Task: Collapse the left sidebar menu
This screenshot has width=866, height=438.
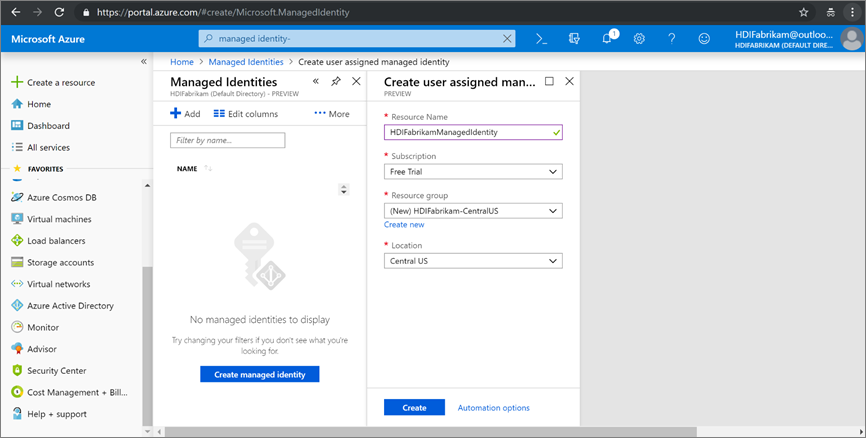Action: tap(143, 62)
